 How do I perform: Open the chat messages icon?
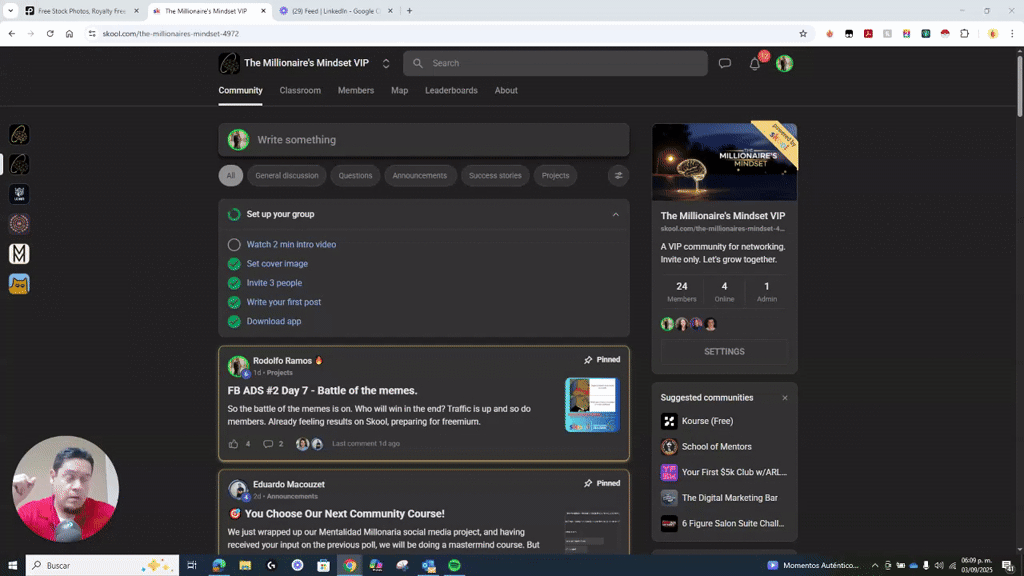[x=724, y=63]
